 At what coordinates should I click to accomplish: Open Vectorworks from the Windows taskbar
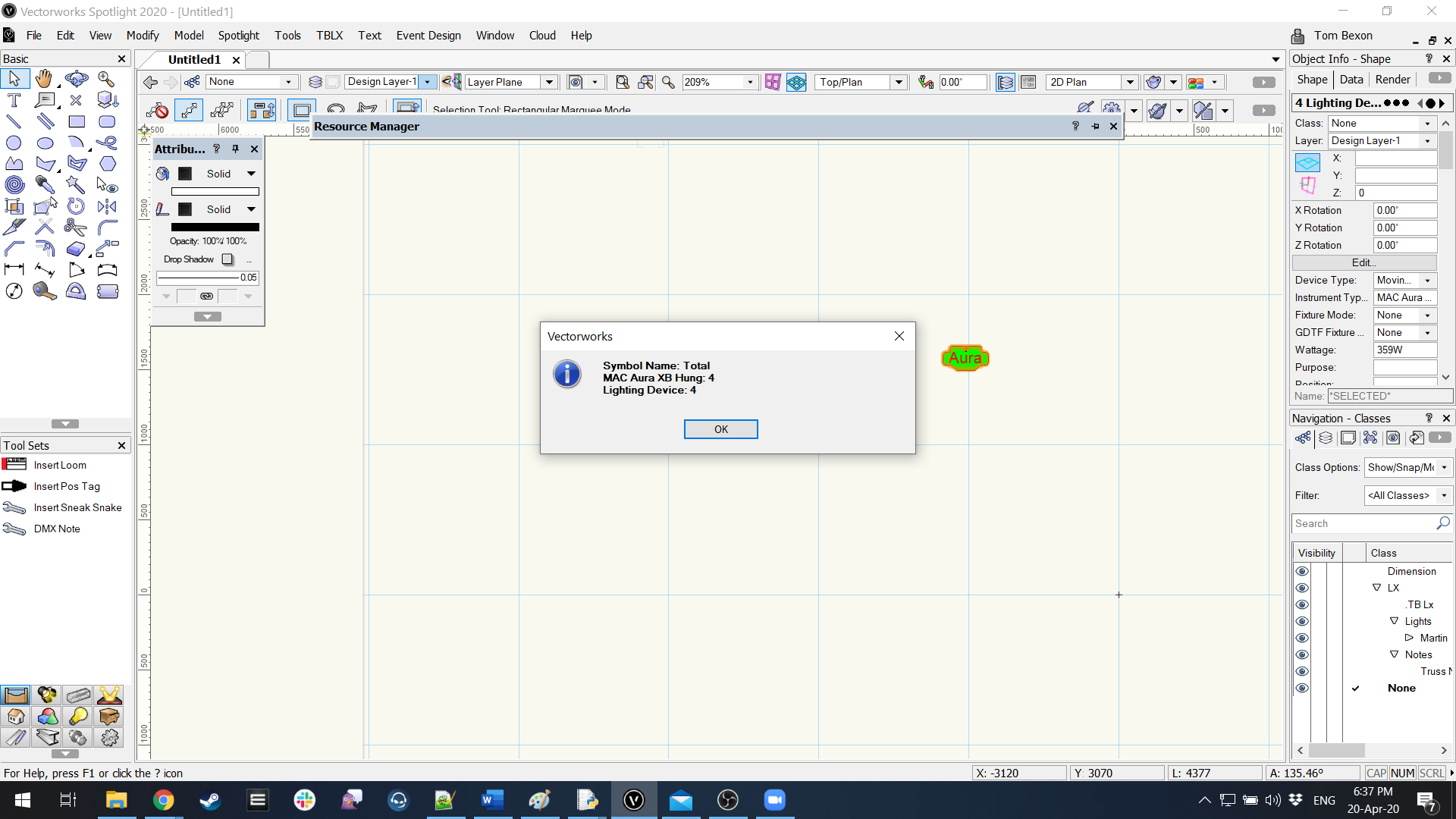(634, 800)
